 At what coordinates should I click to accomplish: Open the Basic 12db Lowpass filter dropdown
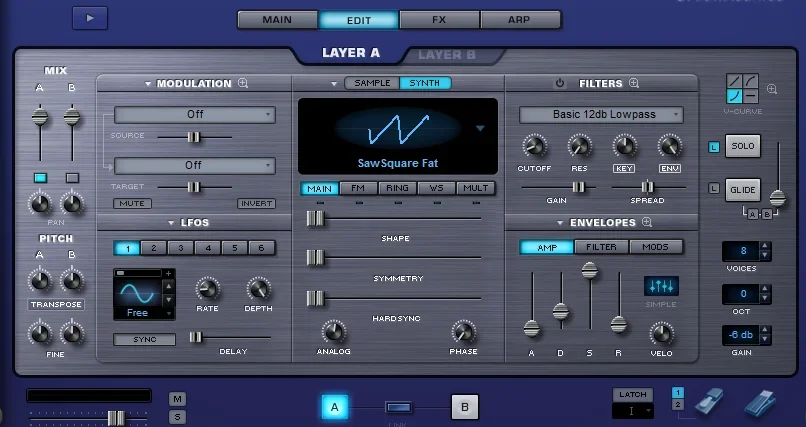pos(601,115)
